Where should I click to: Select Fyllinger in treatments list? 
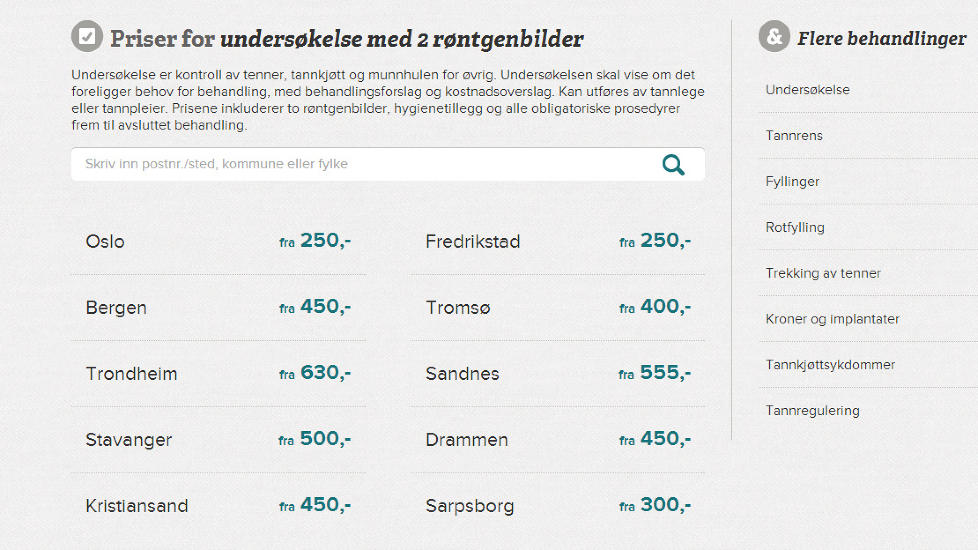point(792,181)
